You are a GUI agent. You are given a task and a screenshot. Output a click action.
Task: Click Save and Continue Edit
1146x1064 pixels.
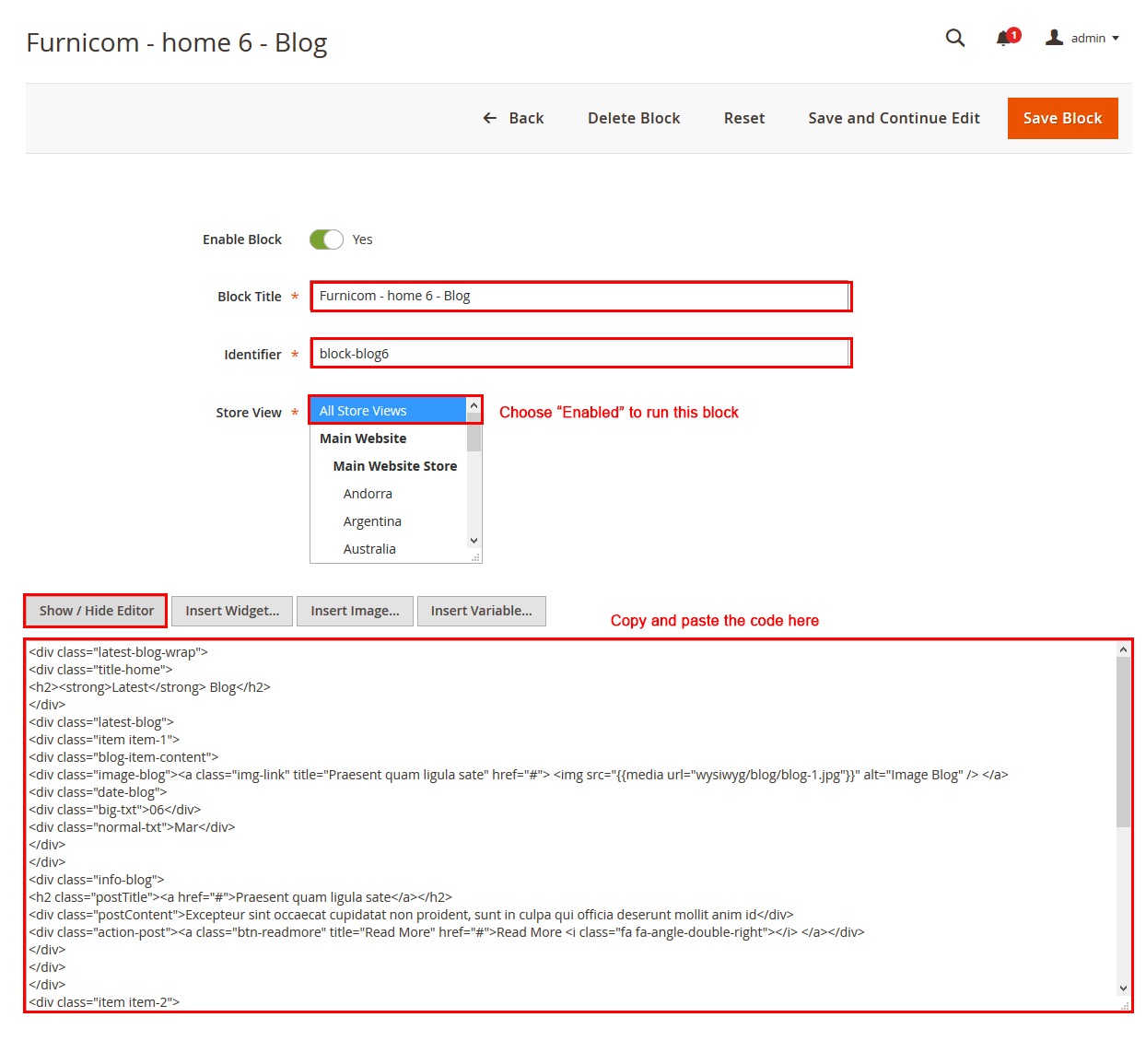[x=894, y=118]
